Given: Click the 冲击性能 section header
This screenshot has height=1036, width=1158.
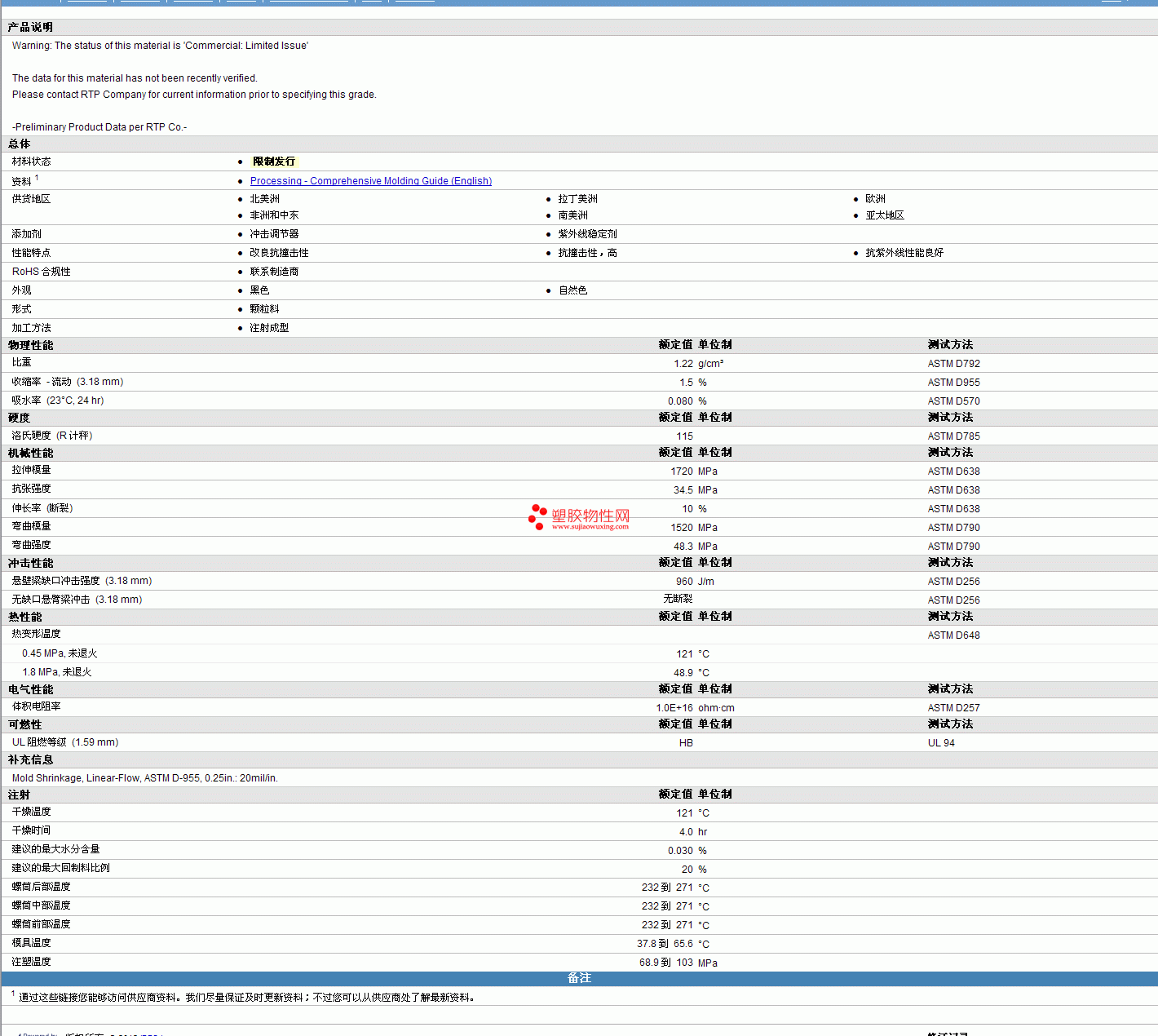Looking at the screenshot, I should [x=31, y=563].
